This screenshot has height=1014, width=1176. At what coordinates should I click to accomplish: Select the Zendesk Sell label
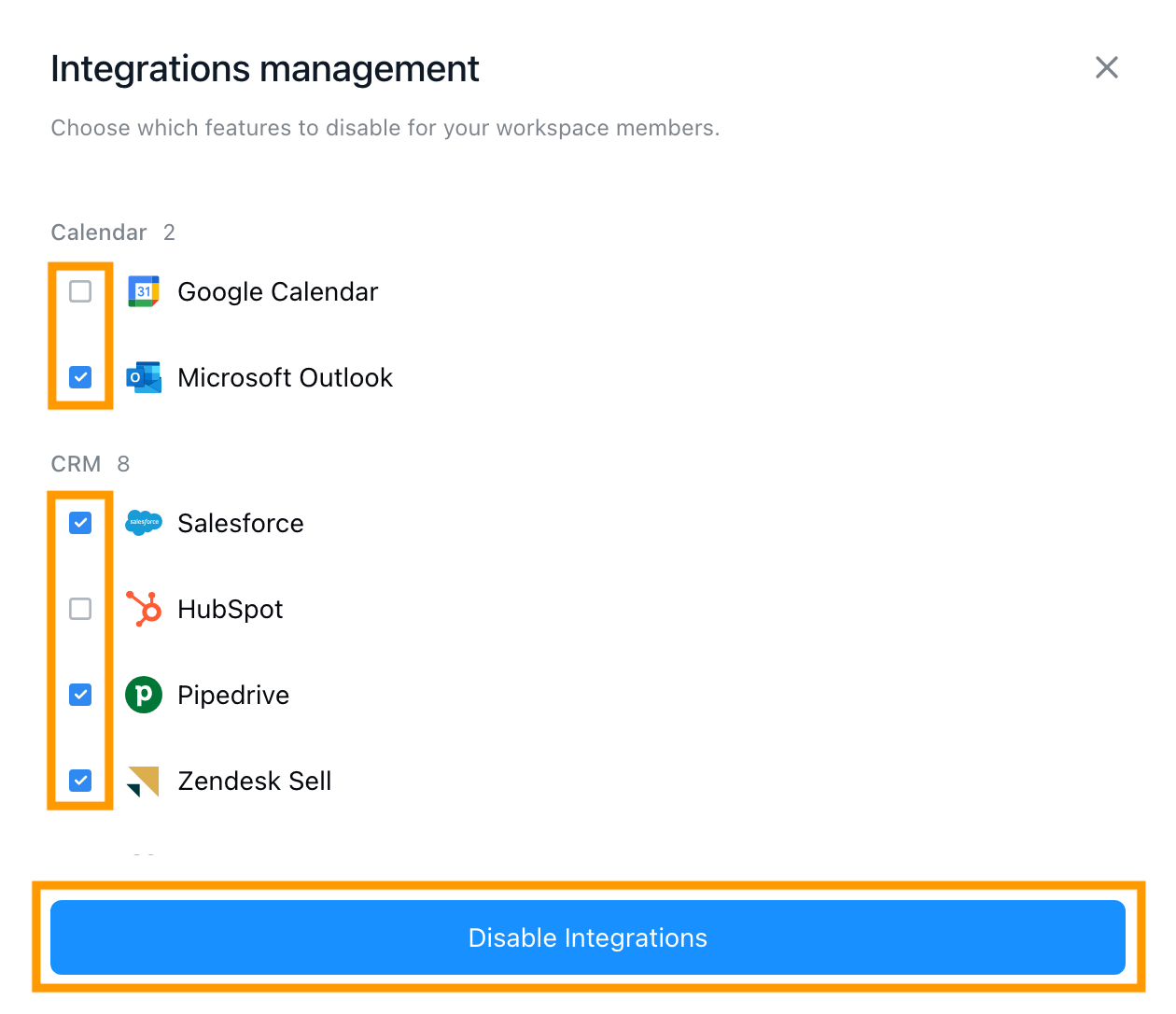point(255,781)
